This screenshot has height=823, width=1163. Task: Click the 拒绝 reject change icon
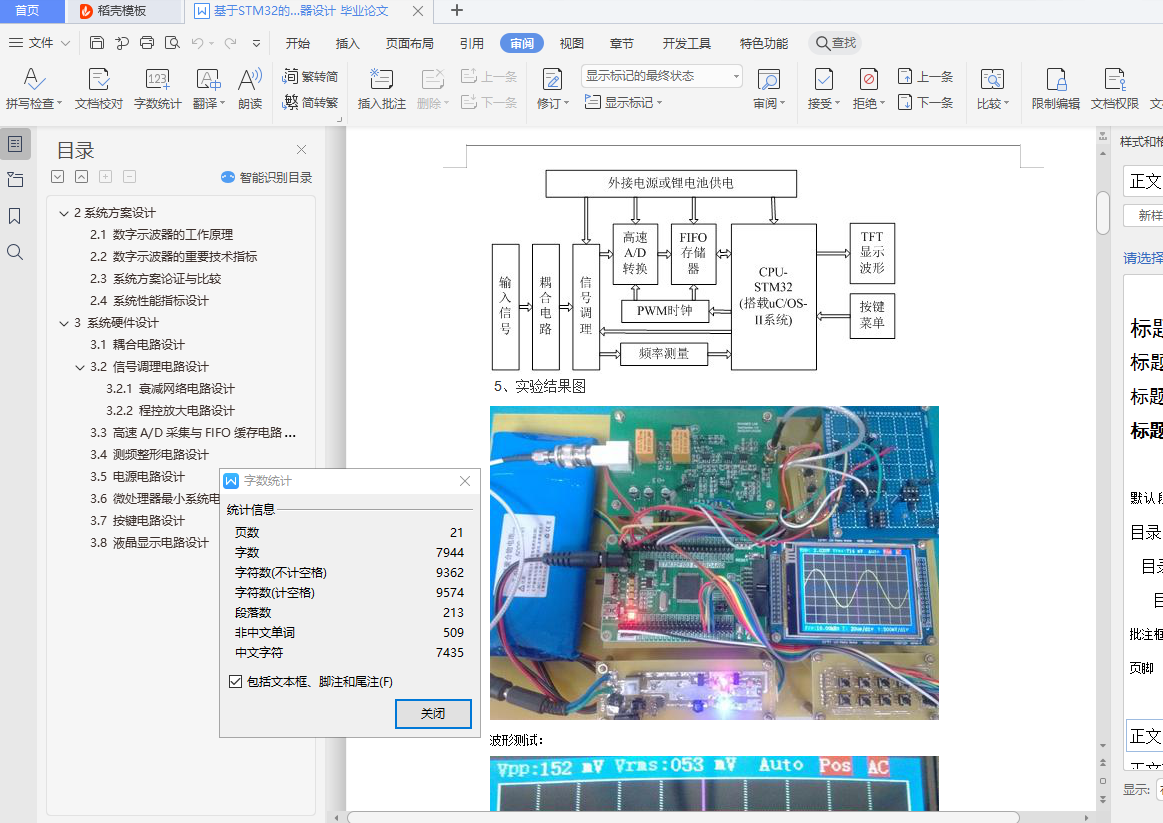coord(869,79)
